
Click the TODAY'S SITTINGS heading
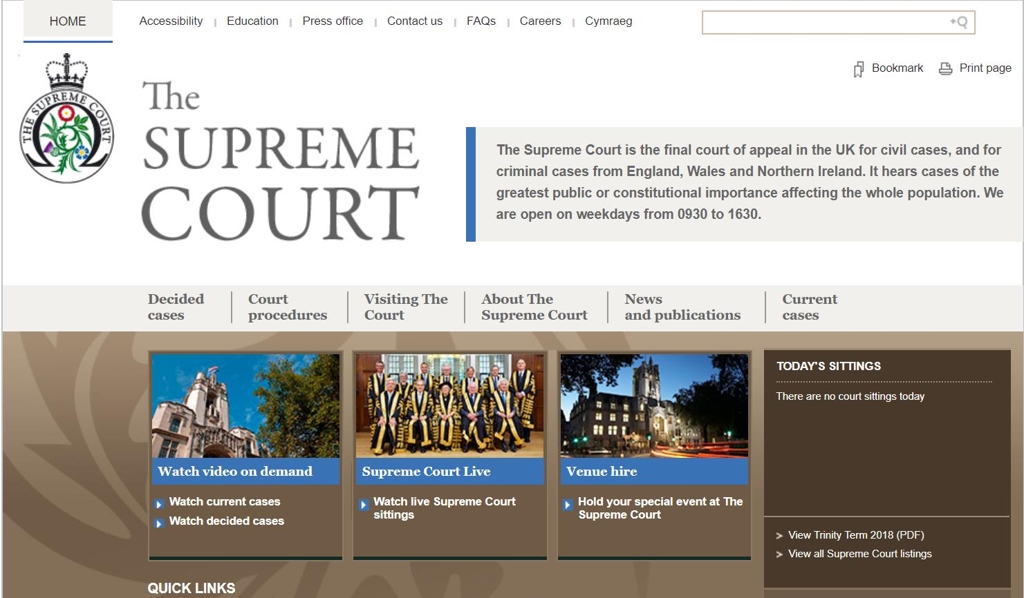829,366
